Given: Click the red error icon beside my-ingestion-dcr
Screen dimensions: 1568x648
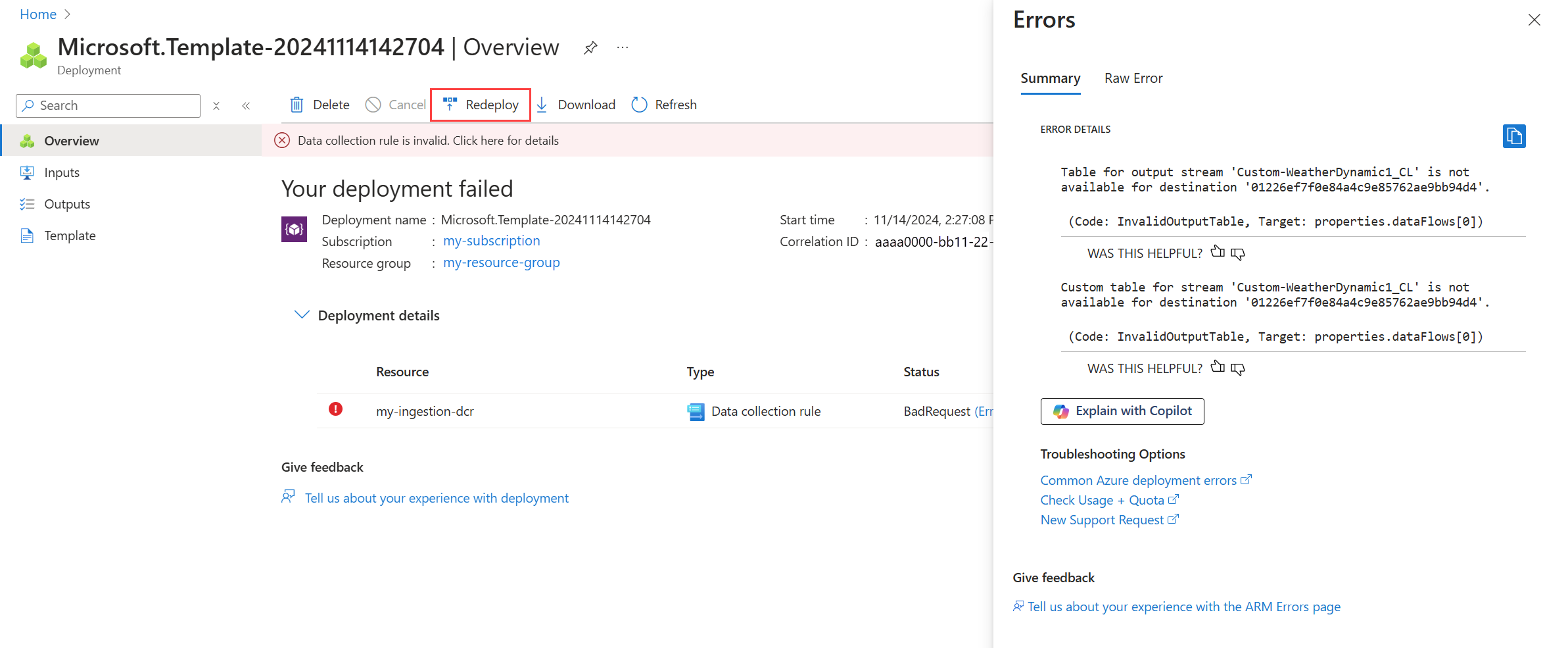Looking at the screenshot, I should point(335,409).
